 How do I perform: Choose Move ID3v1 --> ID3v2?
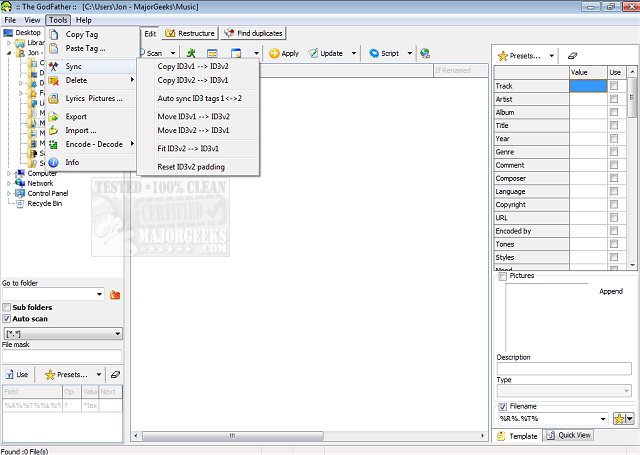pyautogui.click(x=198, y=117)
